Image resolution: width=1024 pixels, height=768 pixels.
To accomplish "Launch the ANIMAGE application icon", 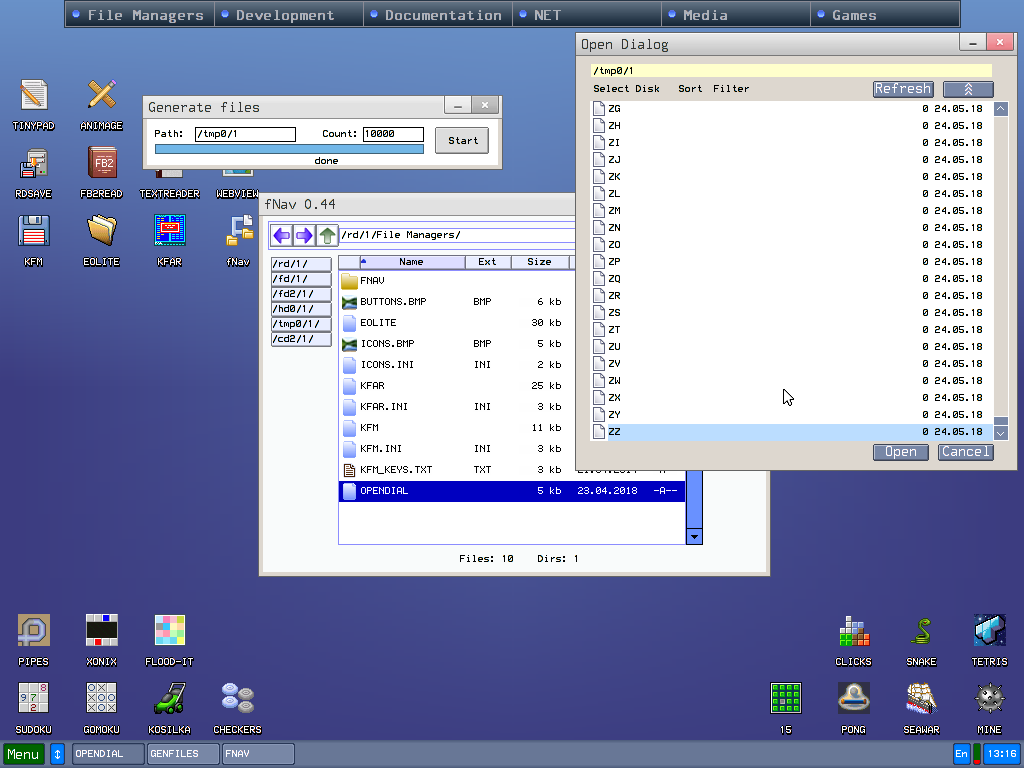I will (101, 96).
